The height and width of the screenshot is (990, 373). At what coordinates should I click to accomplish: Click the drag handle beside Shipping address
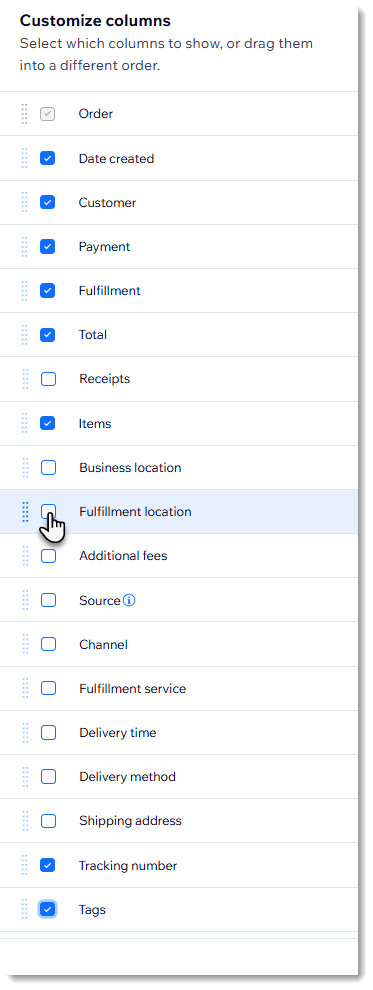point(25,821)
